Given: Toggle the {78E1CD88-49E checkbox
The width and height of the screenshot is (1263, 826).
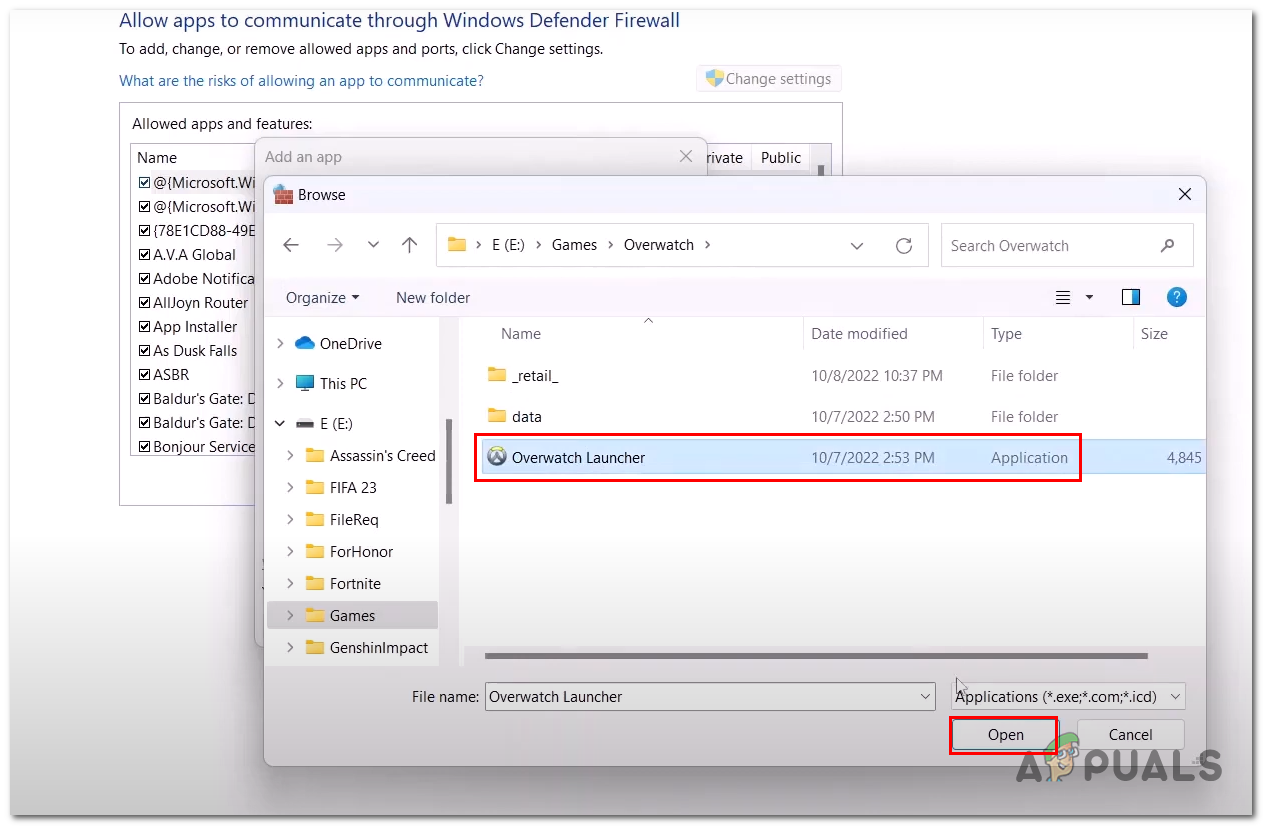Looking at the screenshot, I should coord(144,230).
